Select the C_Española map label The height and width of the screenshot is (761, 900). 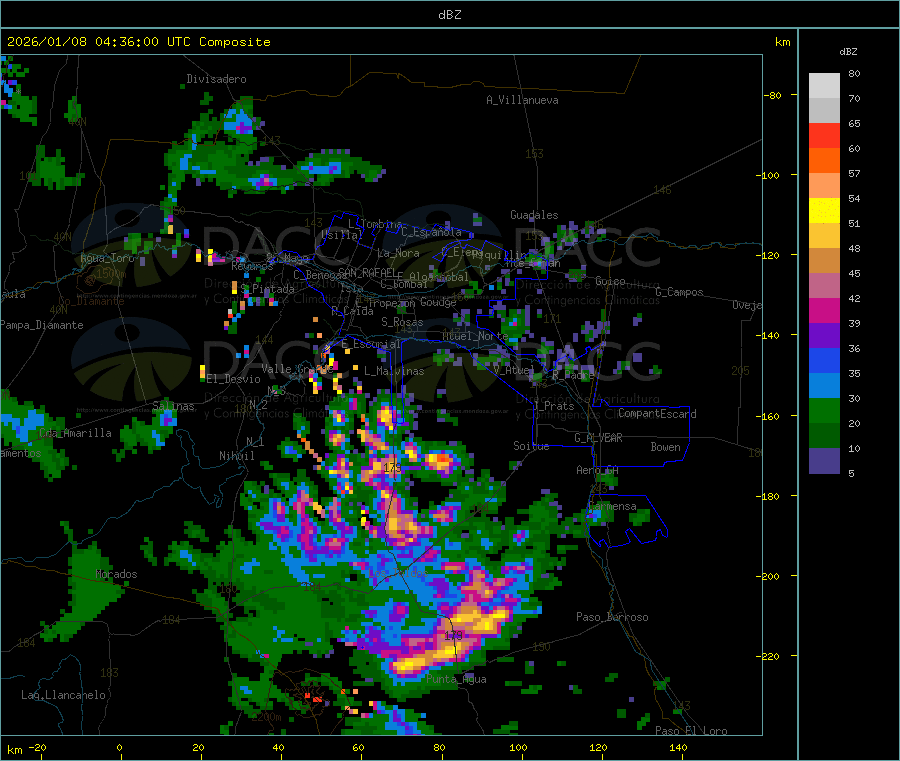click(x=432, y=232)
